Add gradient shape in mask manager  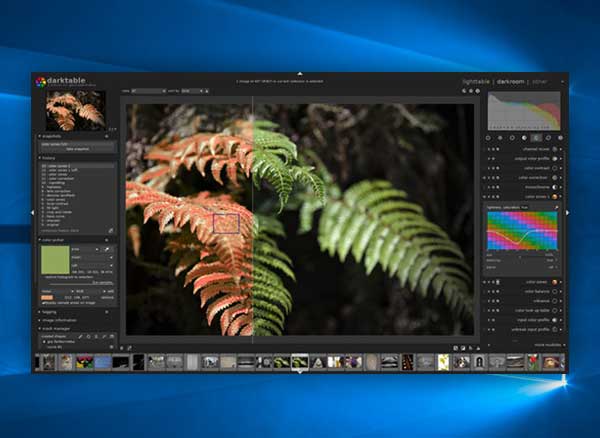(112, 337)
